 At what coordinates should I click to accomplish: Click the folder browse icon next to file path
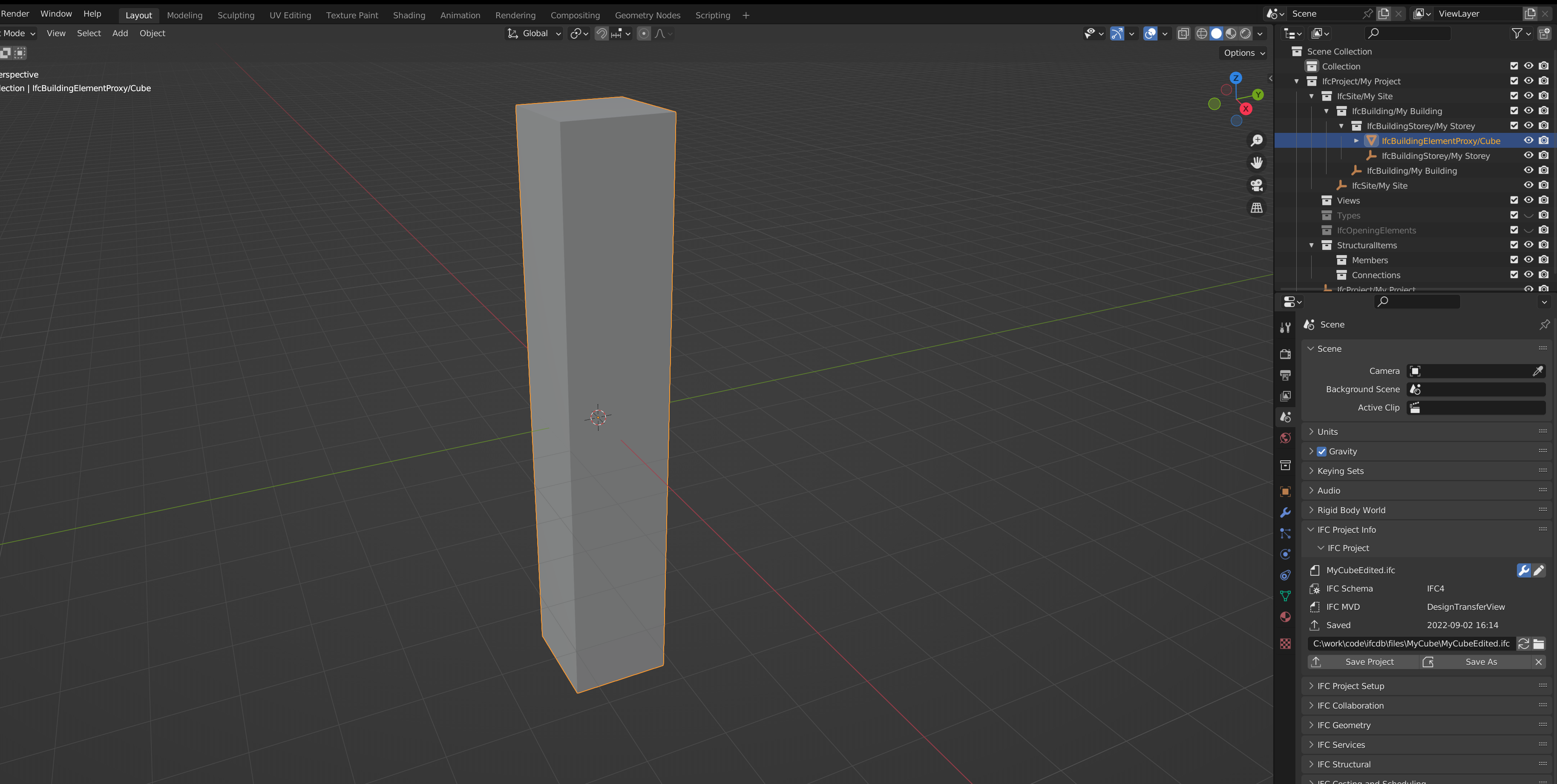point(1539,643)
